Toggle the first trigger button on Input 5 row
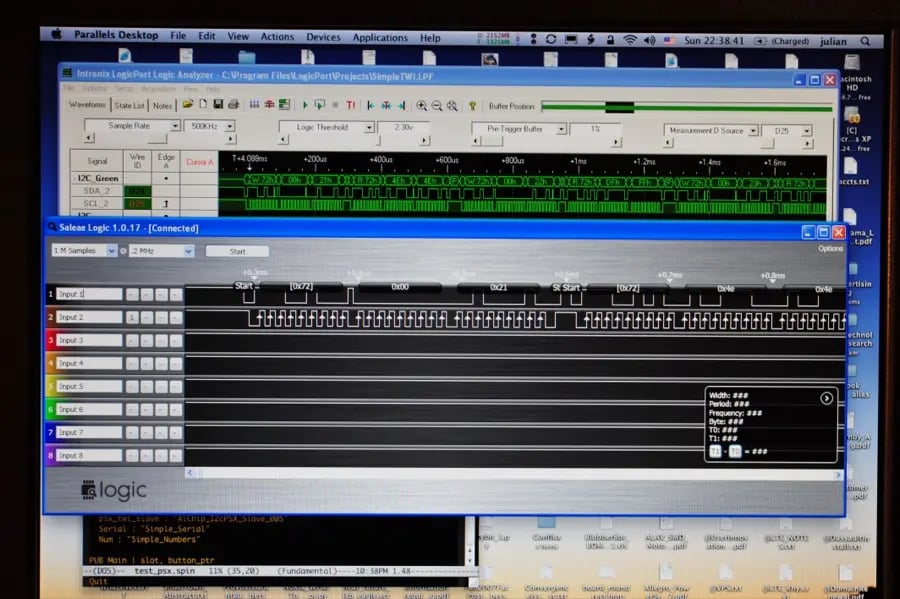 tap(132, 387)
